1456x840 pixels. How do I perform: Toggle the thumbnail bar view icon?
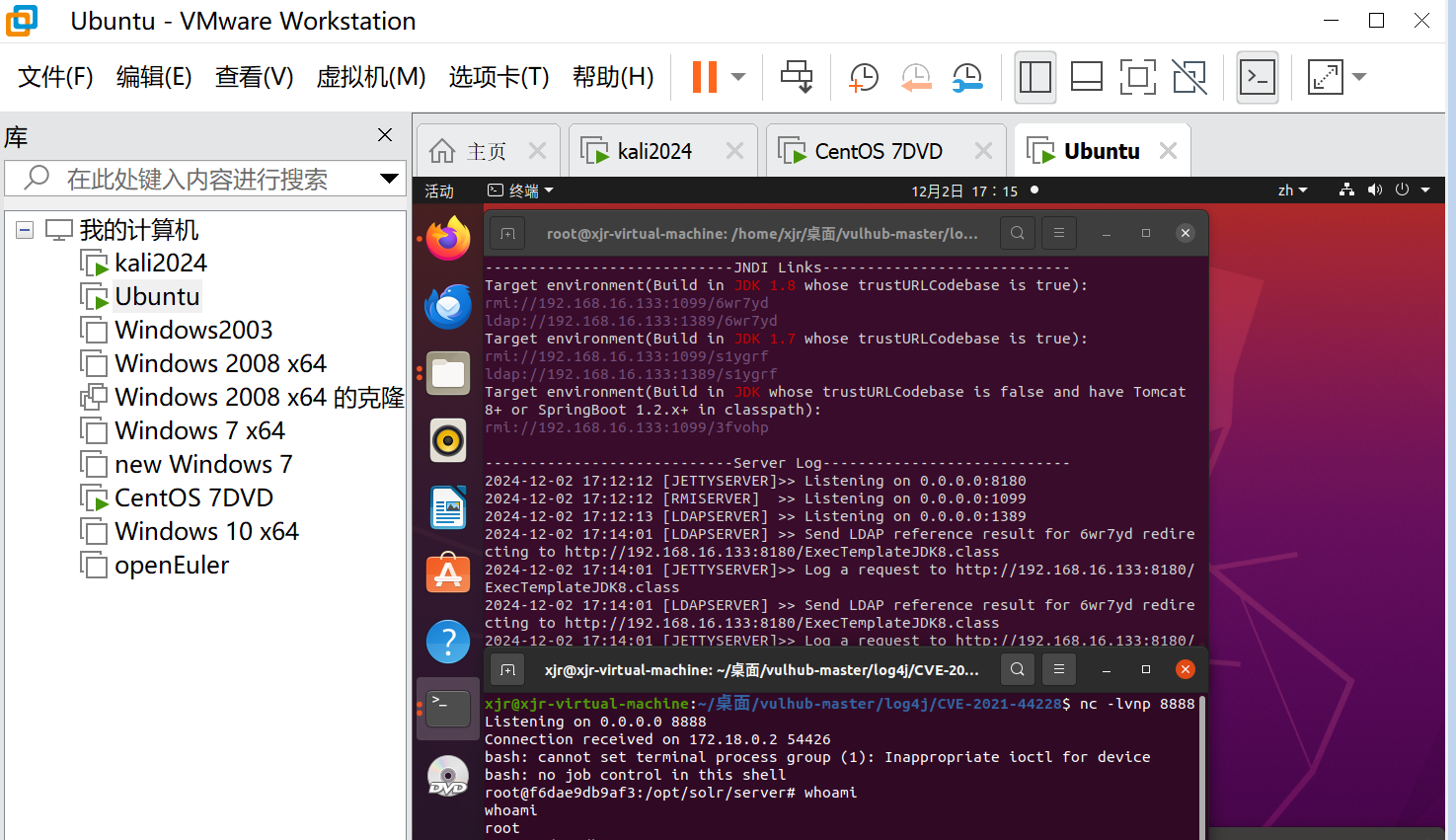(1086, 77)
